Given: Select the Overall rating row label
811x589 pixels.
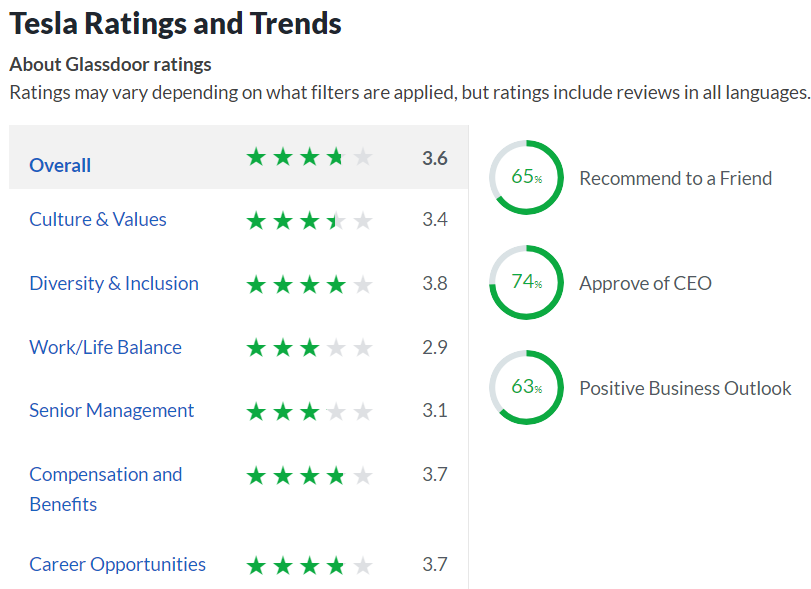Looking at the screenshot, I should click(60, 165).
